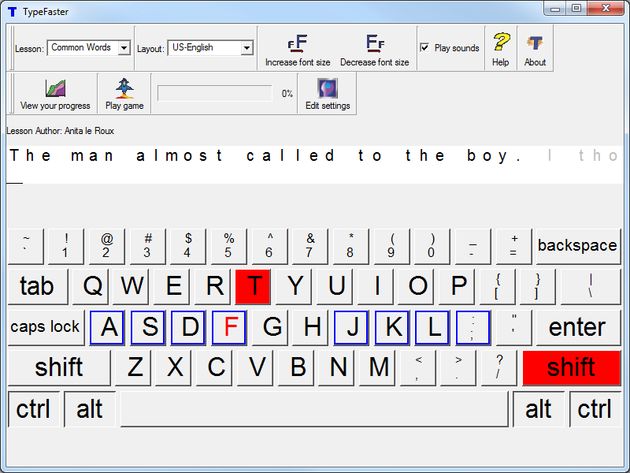Click the right ctrl key

pos(595,409)
